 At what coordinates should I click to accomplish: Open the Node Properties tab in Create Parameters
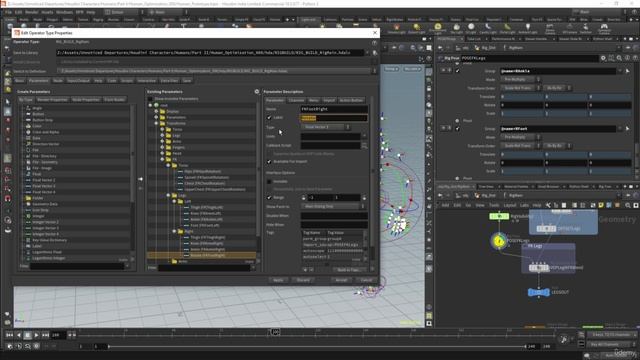click(x=86, y=100)
